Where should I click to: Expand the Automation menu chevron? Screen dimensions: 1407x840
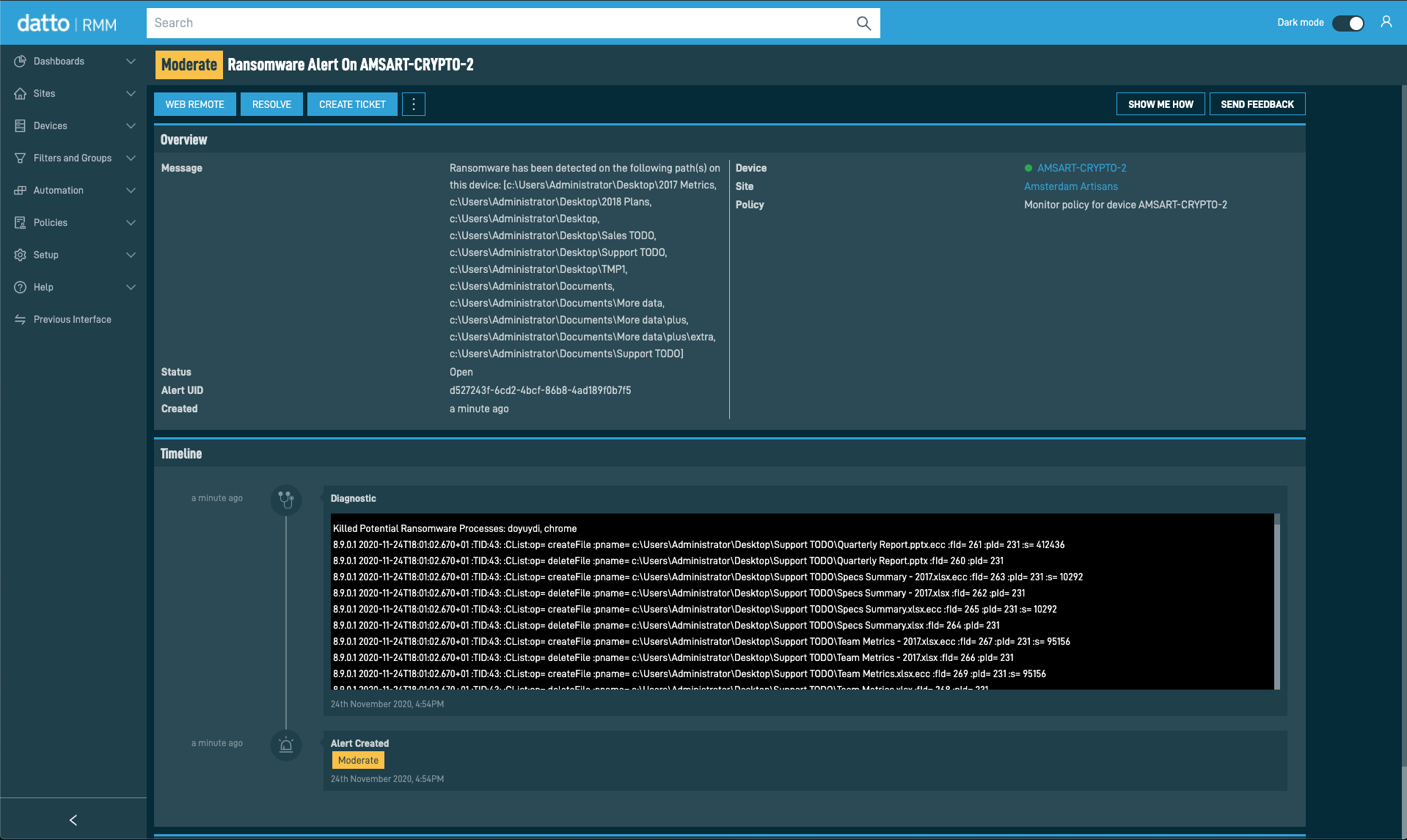coord(131,190)
